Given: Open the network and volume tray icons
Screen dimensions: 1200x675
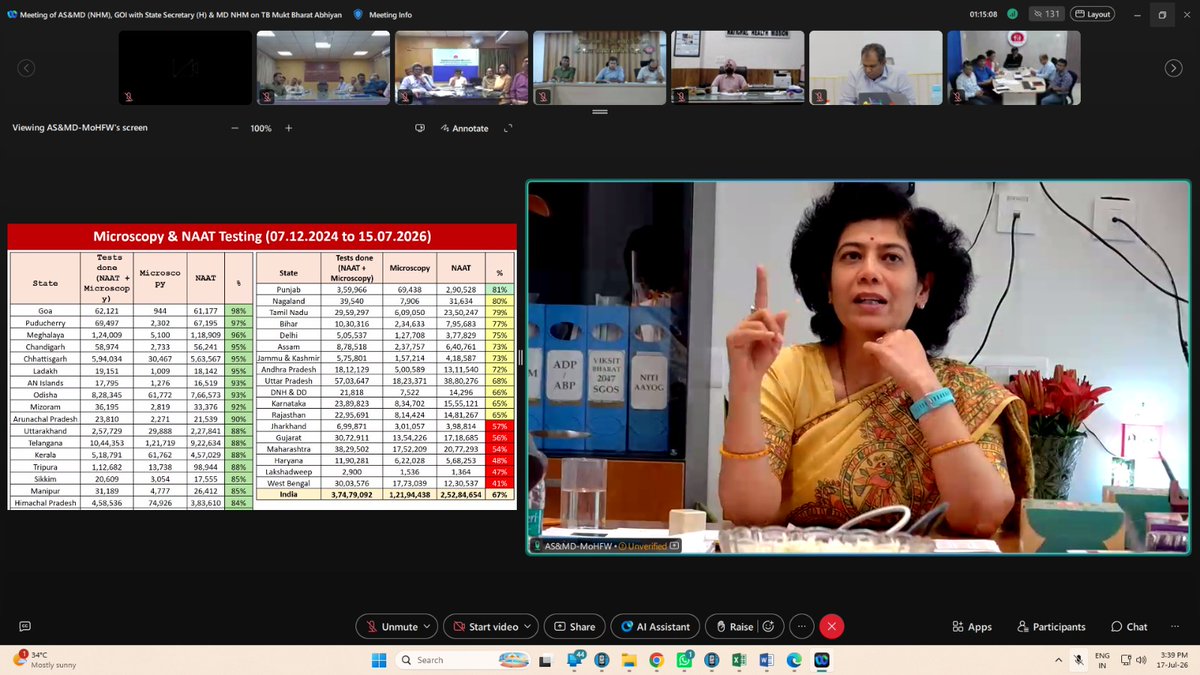Looking at the screenshot, I should pos(1132,660).
